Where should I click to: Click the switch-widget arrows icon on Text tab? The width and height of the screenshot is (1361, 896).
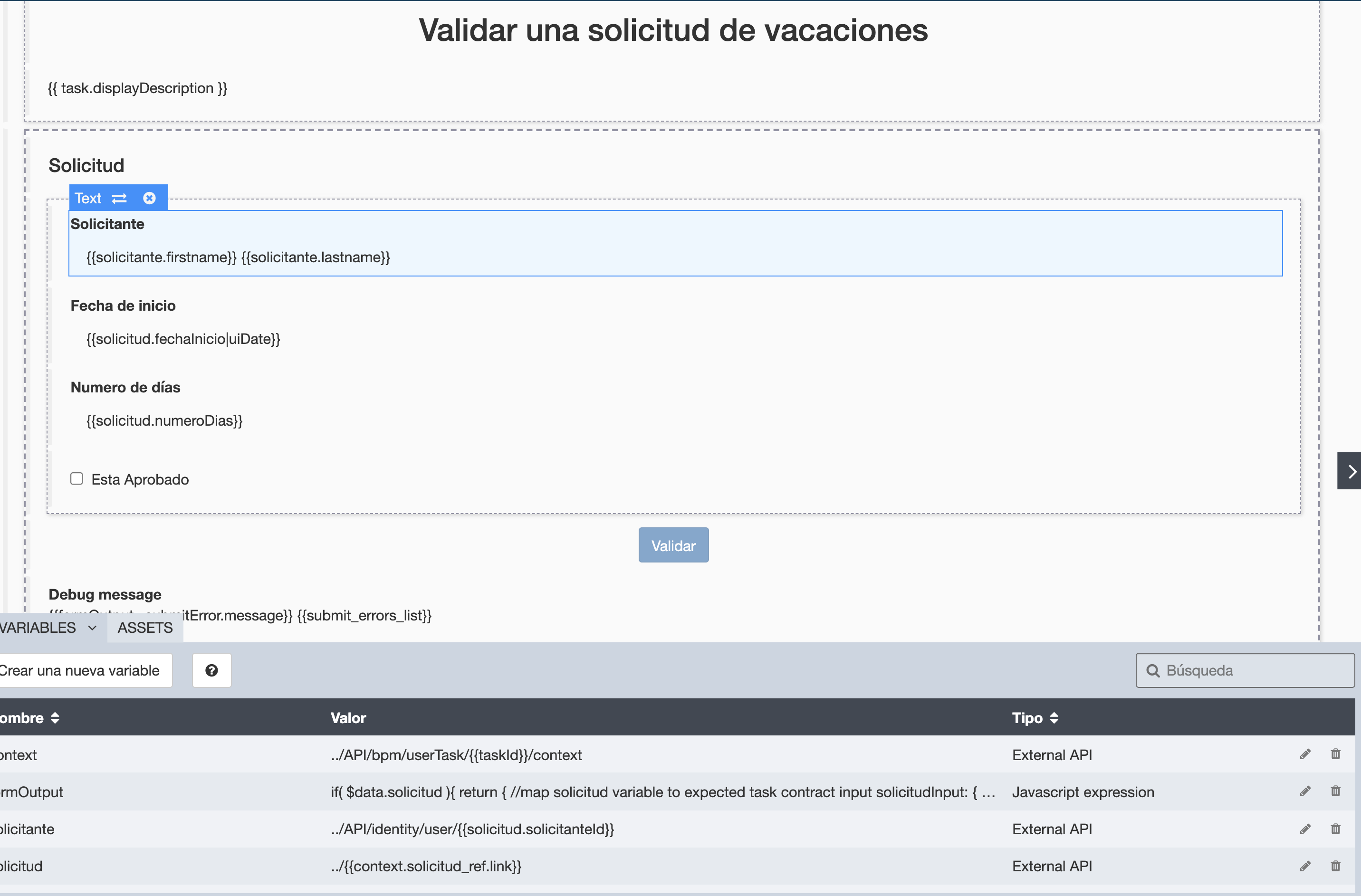pos(119,199)
